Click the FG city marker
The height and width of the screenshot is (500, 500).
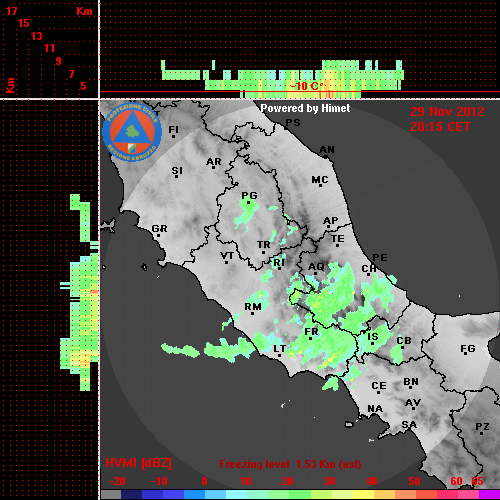coord(468,350)
